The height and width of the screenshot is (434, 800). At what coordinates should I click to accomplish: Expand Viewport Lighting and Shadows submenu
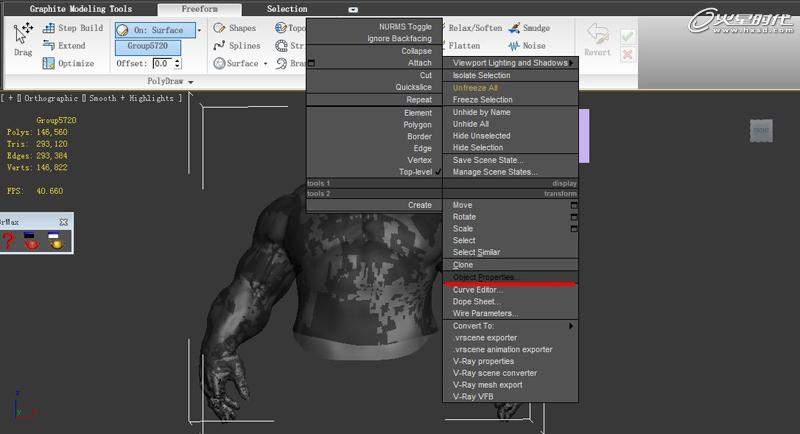[571, 63]
